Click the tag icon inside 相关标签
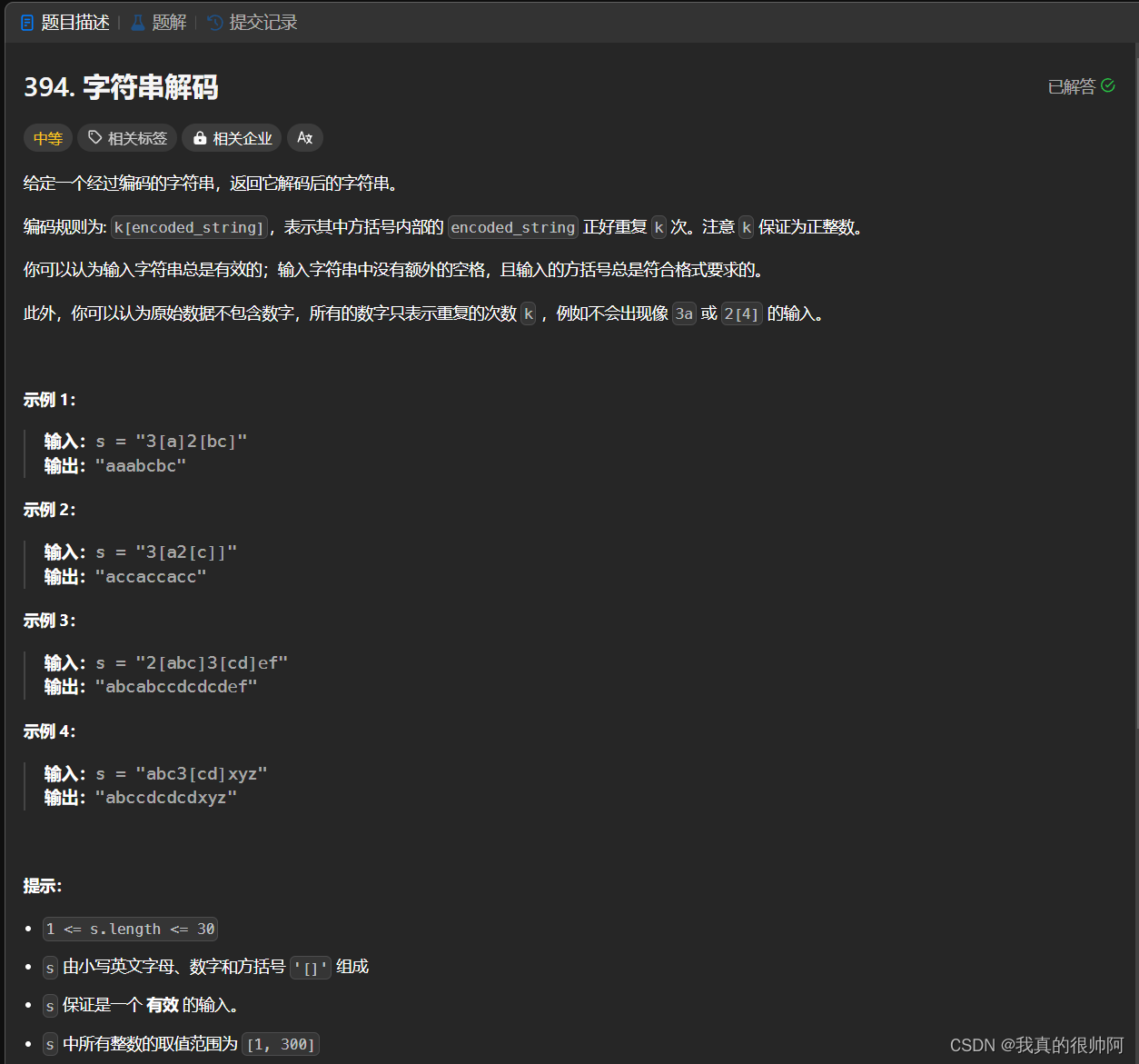This screenshot has height=1064, width=1139. pos(94,137)
